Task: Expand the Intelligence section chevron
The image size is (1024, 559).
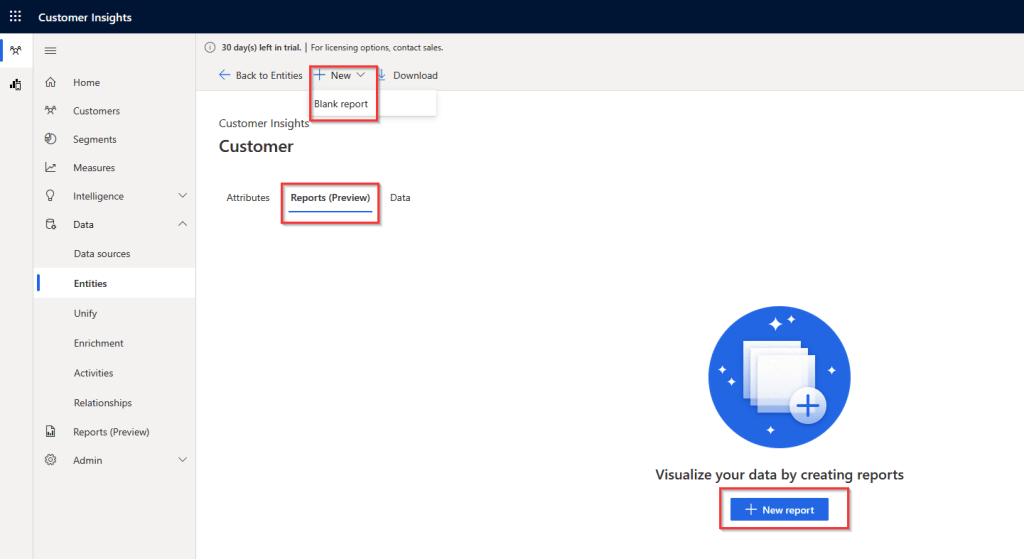Action: [182, 196]
